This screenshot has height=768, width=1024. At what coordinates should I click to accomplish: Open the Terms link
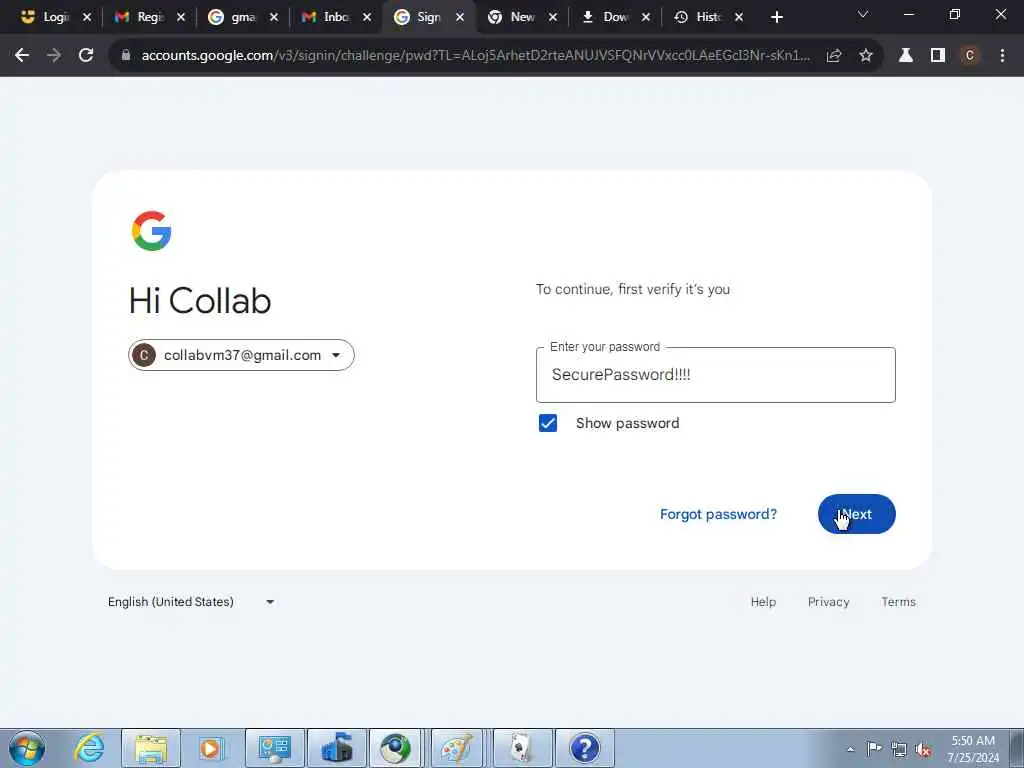898,601
